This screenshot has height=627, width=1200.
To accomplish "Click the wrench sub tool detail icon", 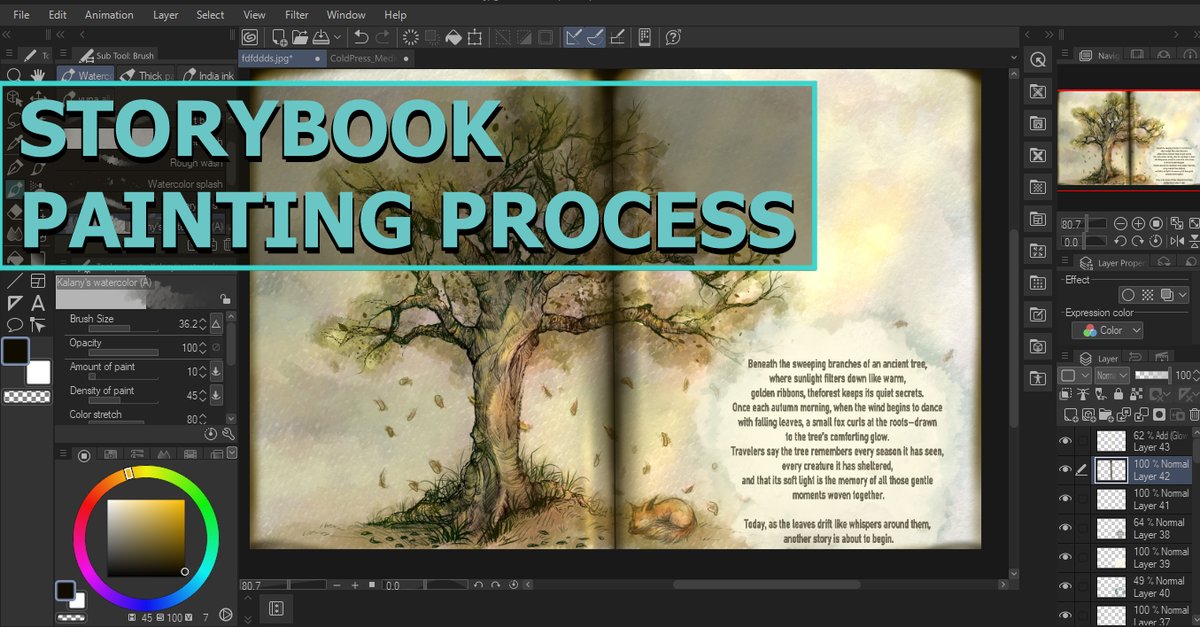I will (228, 434).
